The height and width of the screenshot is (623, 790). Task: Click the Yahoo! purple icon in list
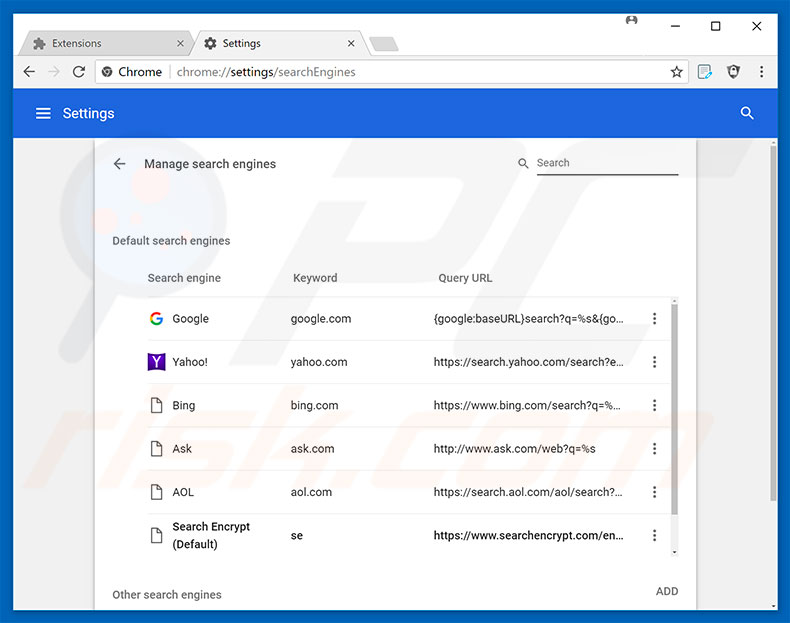pos(156,362)
